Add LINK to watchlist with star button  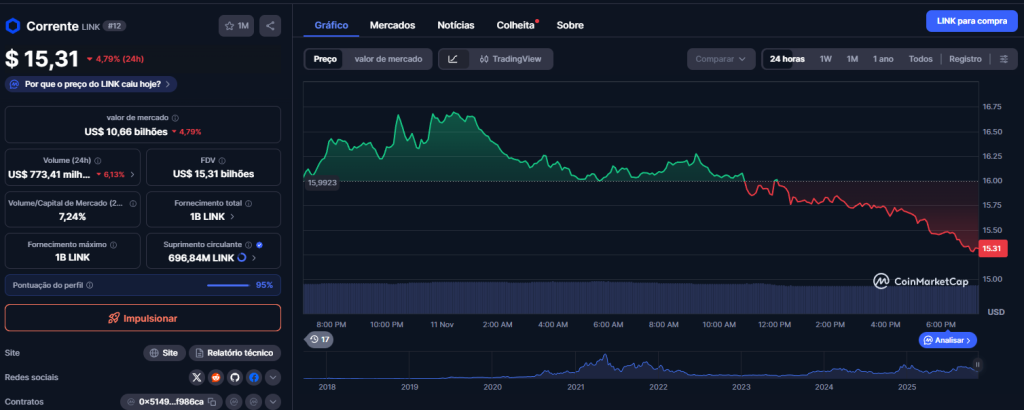coord(236,25)
